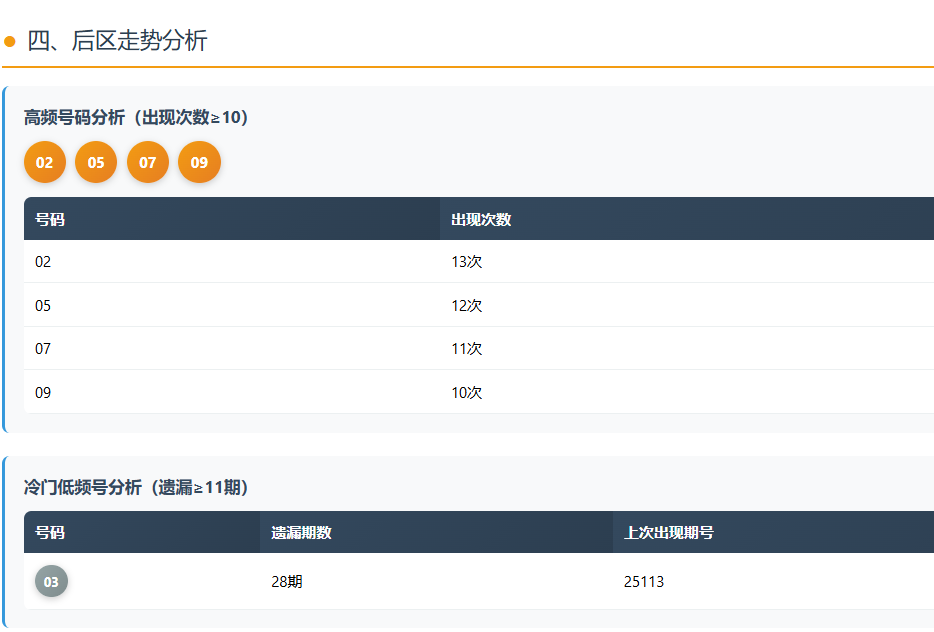
Task: Click the 出现次数 column header
Action: click(481, 219)
